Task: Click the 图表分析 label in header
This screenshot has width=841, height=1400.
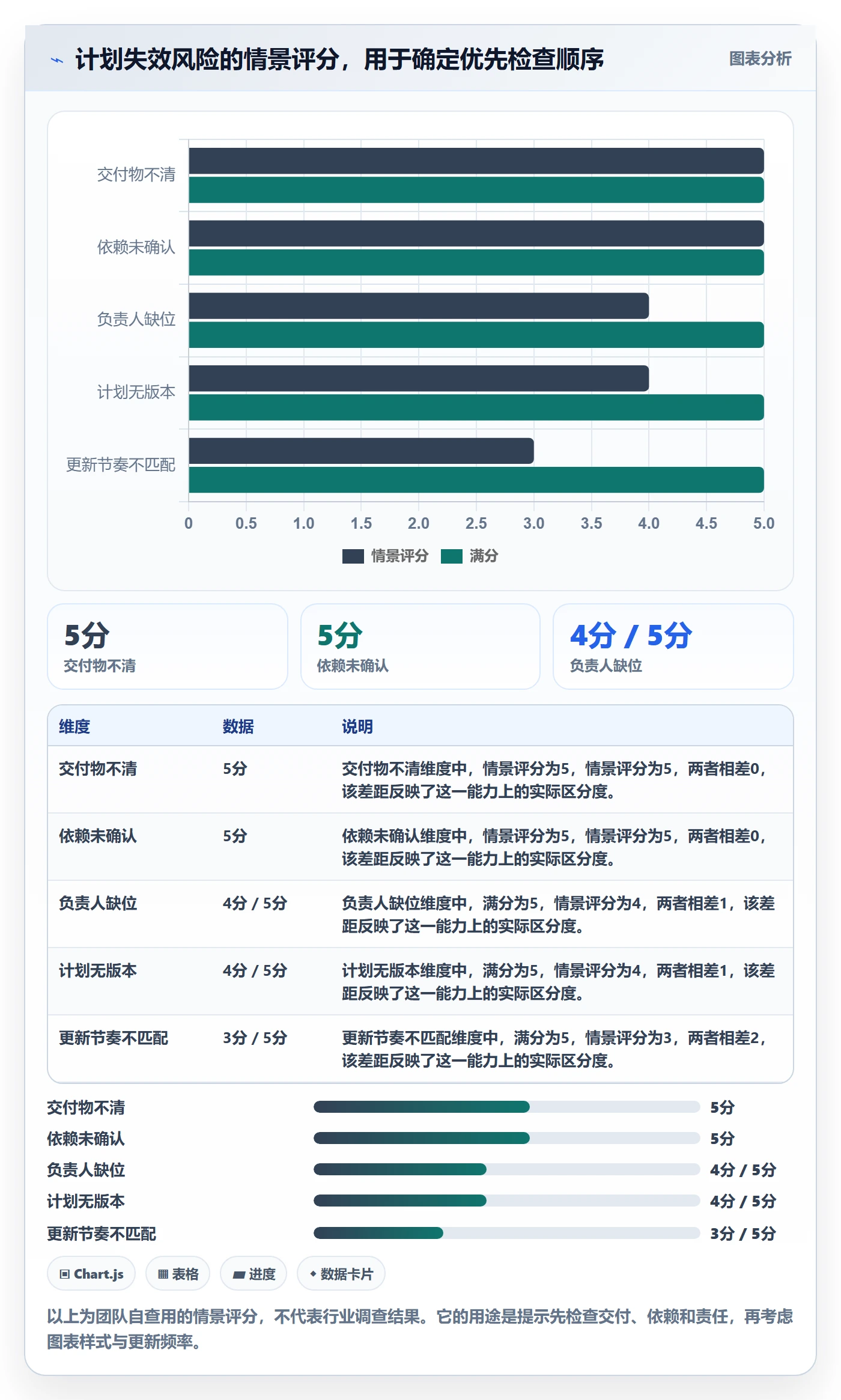Action: (x=760, y=58)
